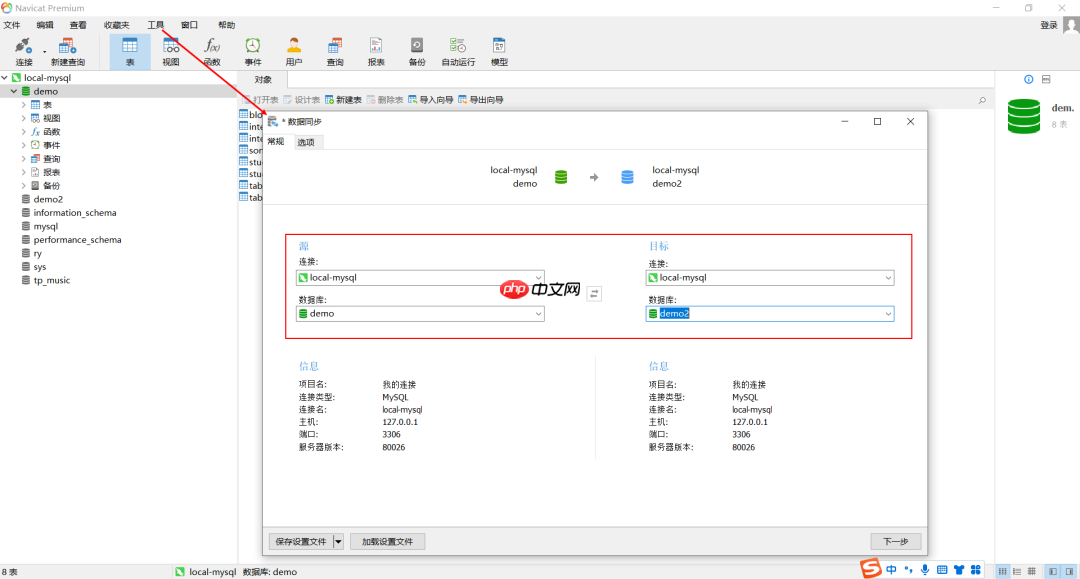Click the 下一步 (Next) button
Viewport: 1080px width, 579px height.
click(895, 542)
